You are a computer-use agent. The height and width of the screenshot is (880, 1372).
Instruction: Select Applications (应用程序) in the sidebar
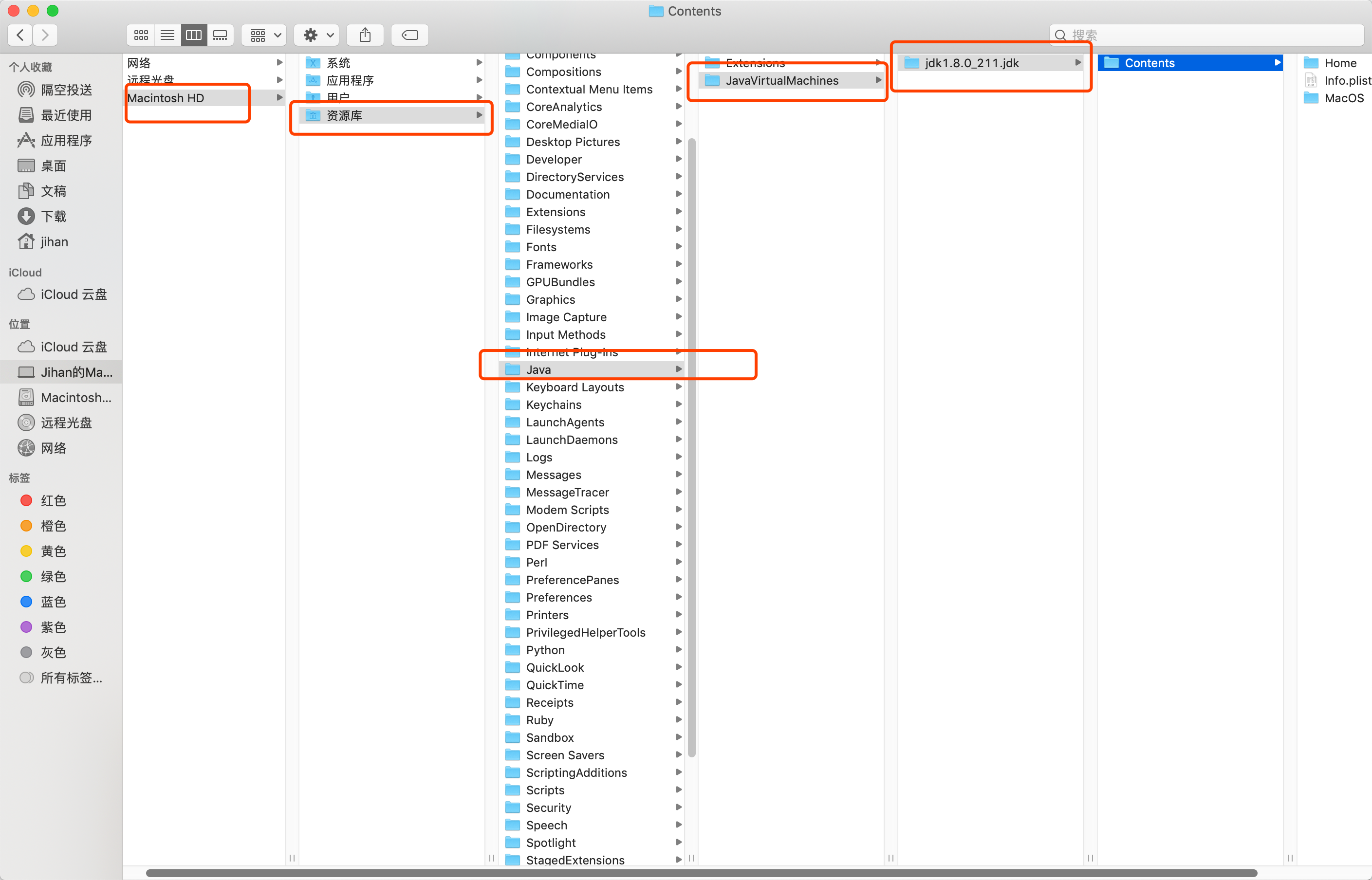(x=66, y=141)
